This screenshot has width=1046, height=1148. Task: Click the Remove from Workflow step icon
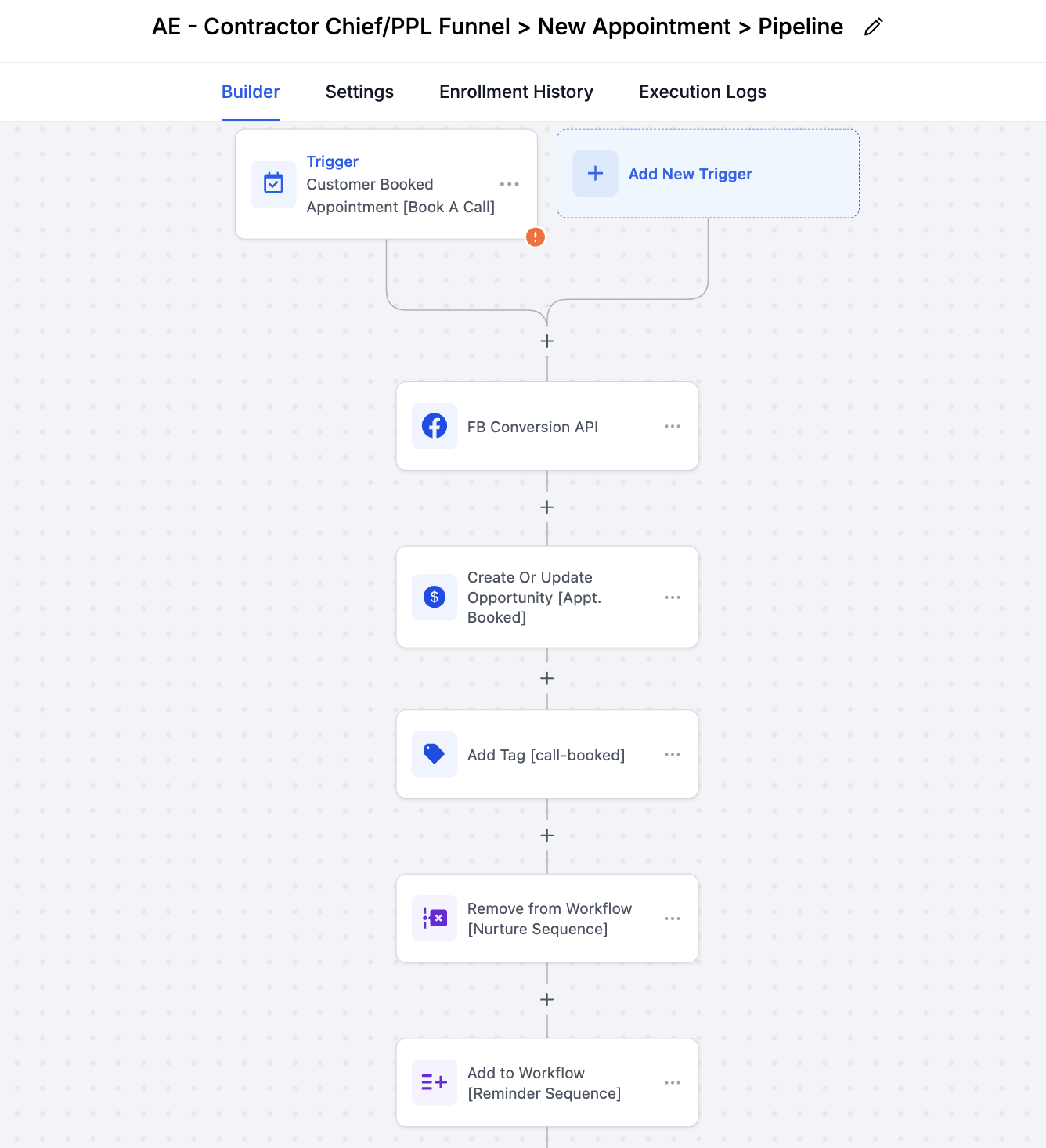pyautogui.click(x=434, y=918)
